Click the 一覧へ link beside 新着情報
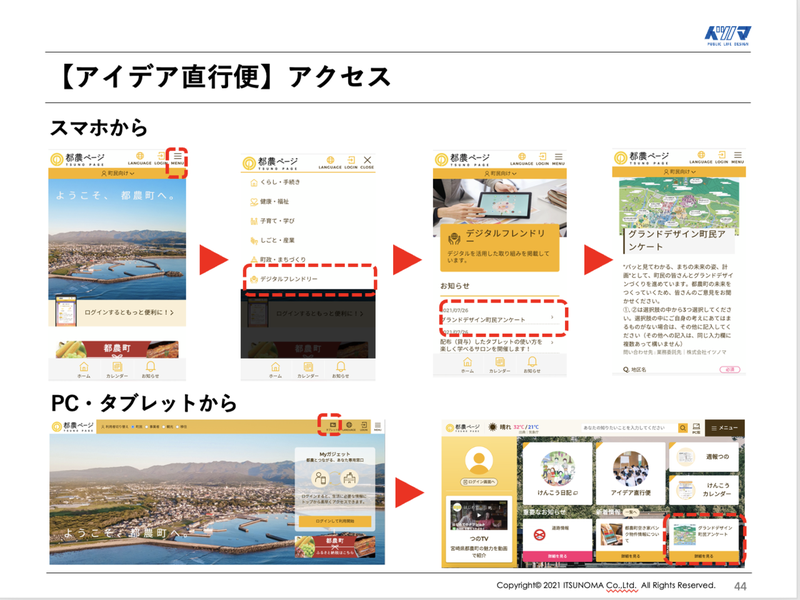Image resolution: width=800 pixels, height=600 pixels. [630, 512]
